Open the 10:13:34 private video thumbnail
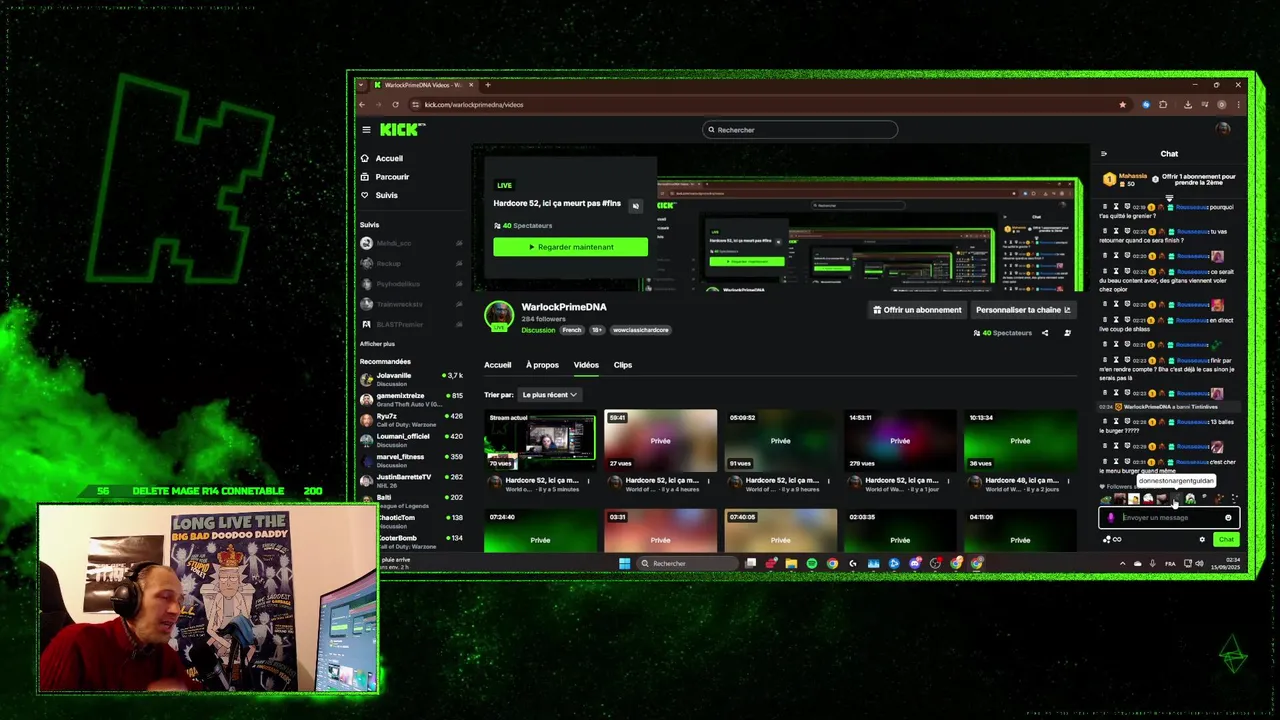The image size is (1280, 720). click(1020, 440)
